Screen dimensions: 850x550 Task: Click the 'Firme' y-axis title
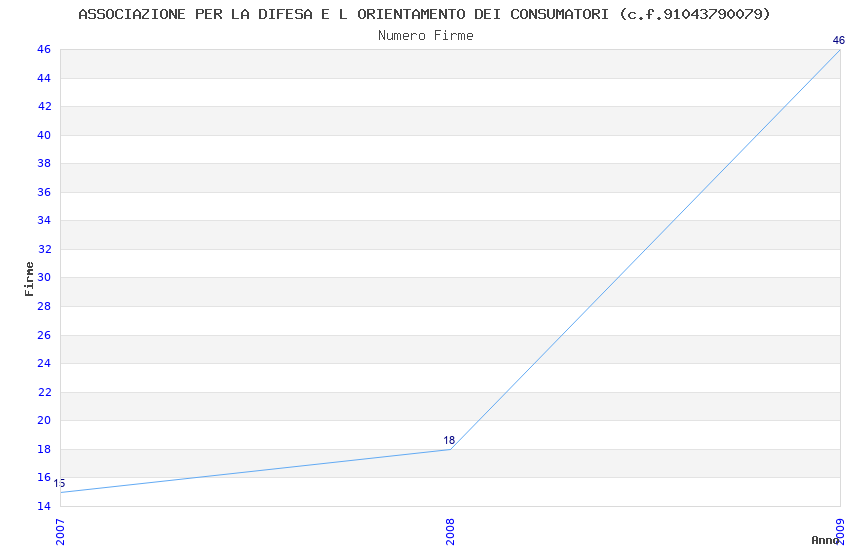pyautogui.click(x=29, y=279)
